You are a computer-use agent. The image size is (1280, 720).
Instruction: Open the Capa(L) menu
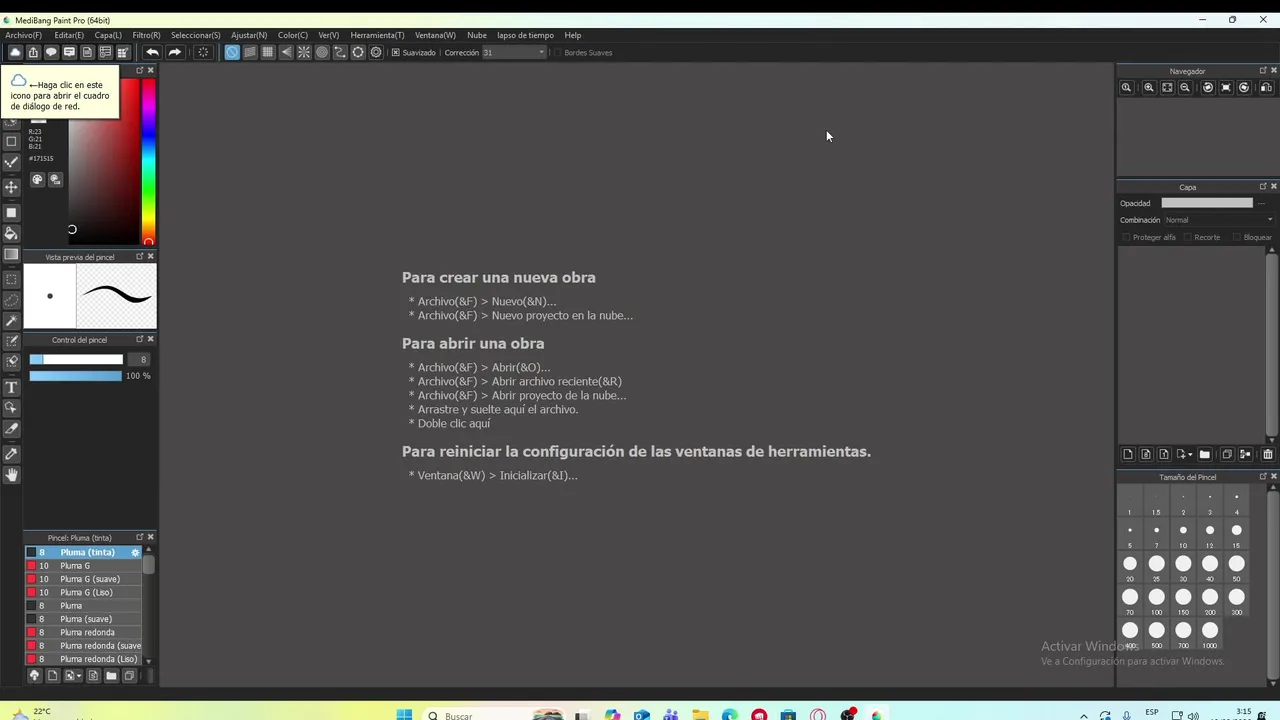click(x=108, y=35)
